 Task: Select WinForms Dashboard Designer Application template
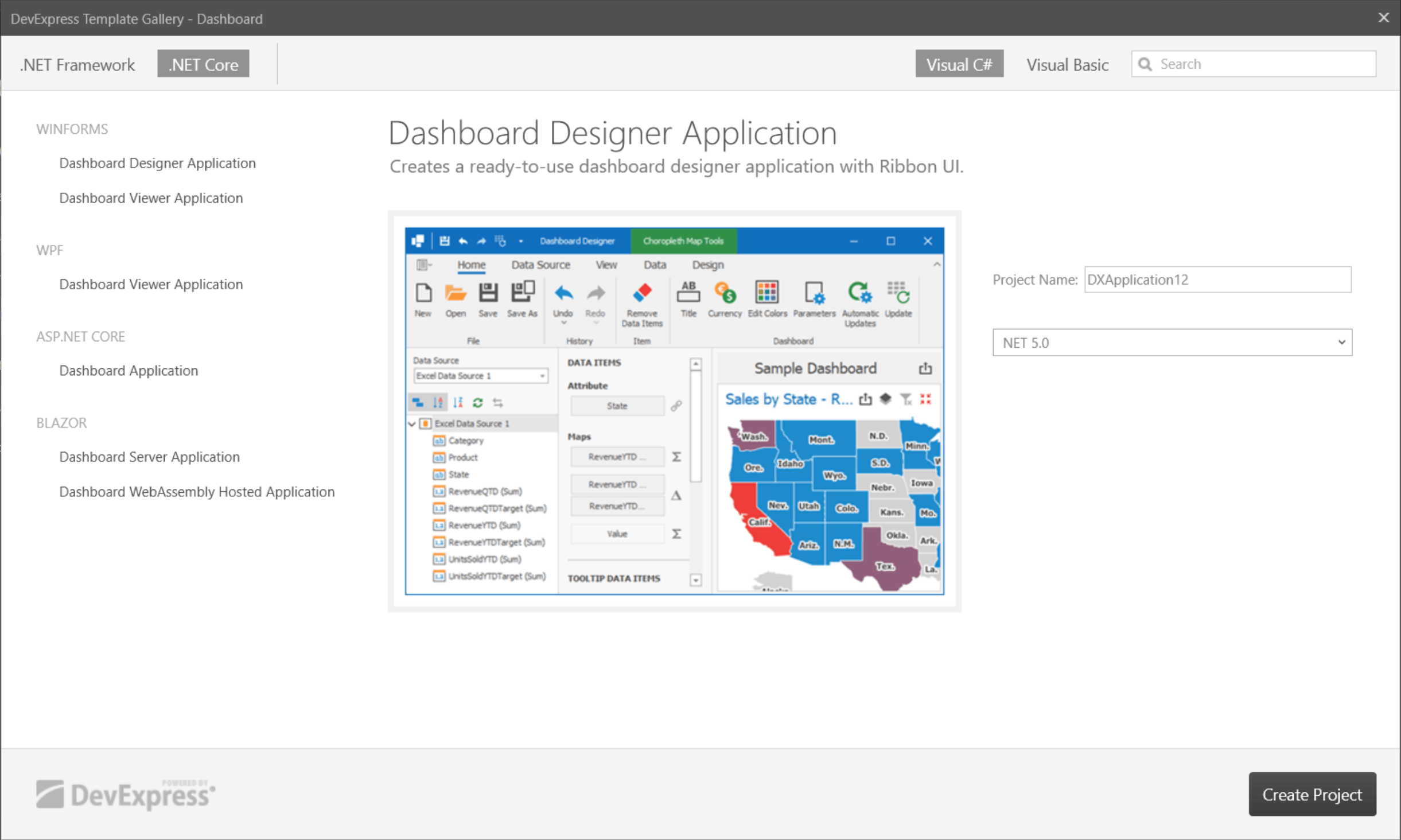point(157,163)
